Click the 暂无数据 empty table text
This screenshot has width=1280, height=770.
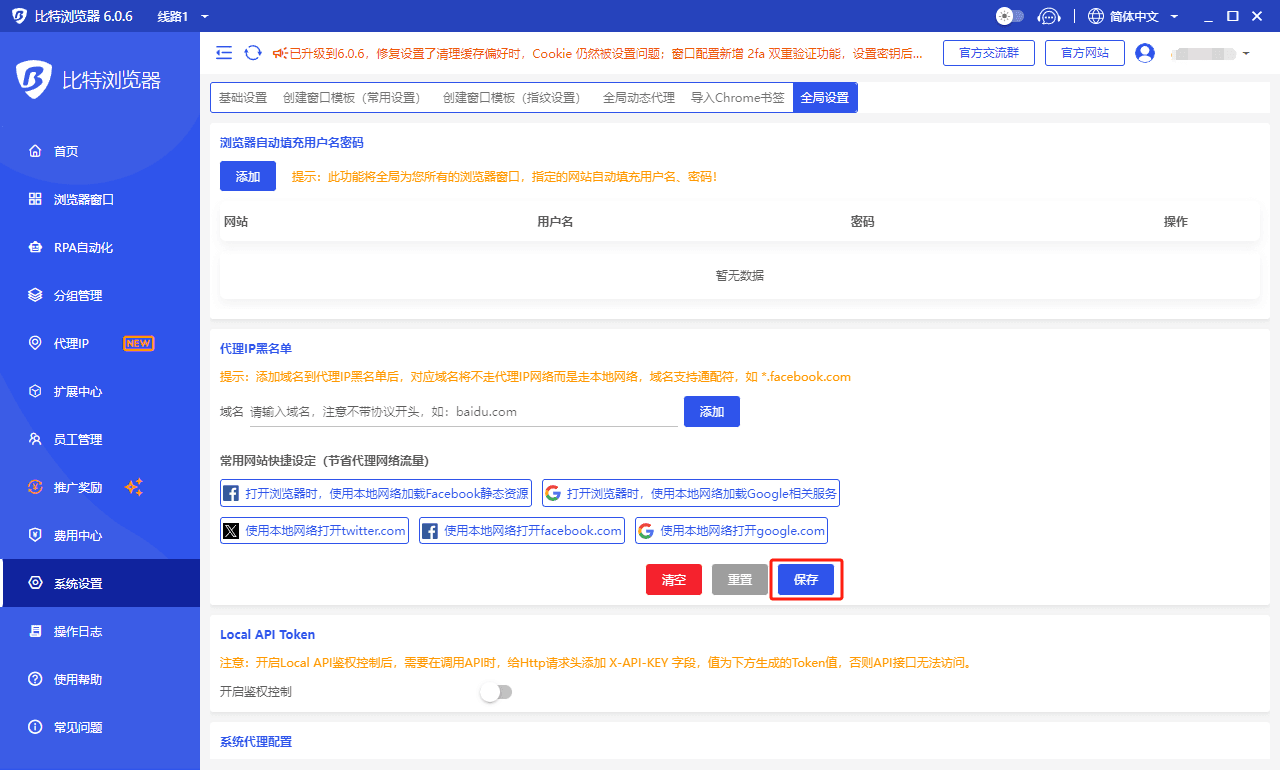(x=740, y=275)
